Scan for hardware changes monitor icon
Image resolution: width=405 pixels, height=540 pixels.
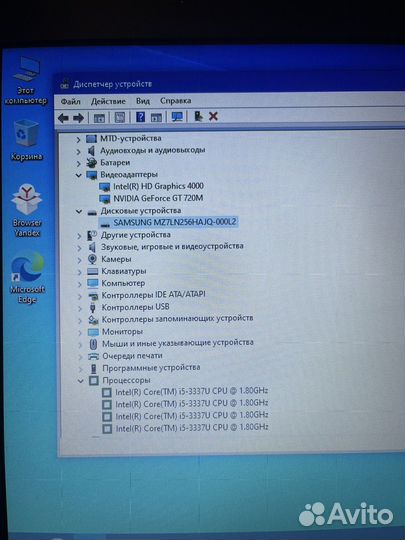pos(177,117)
